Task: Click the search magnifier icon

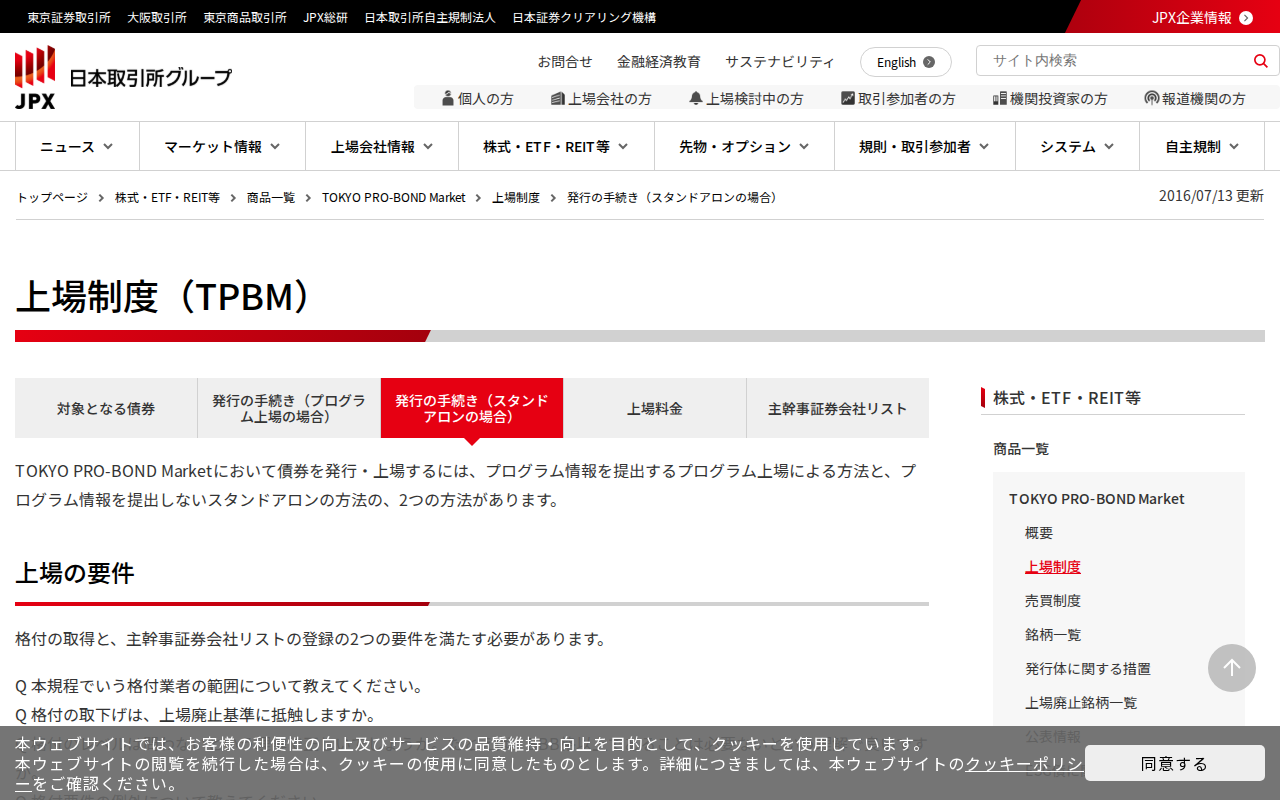Action: (1260, 61)
